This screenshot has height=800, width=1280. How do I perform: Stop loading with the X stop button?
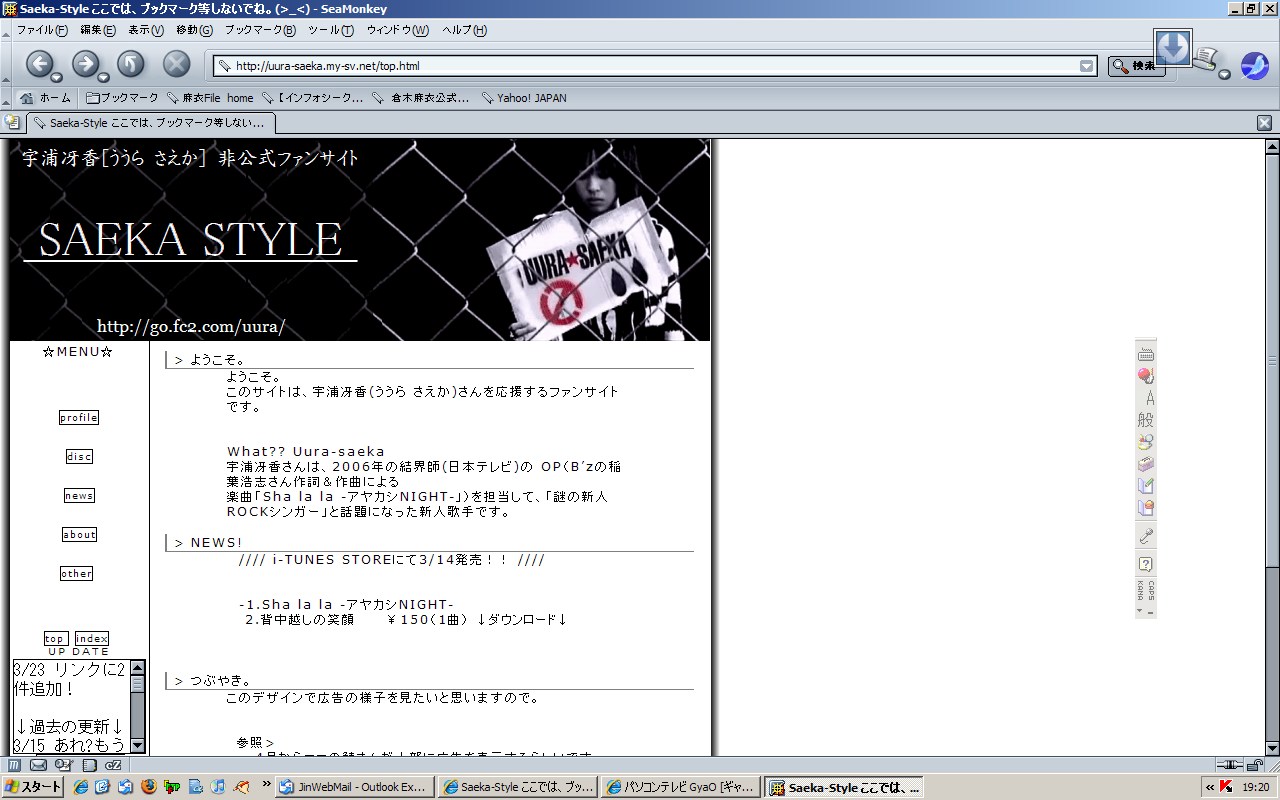176,64
